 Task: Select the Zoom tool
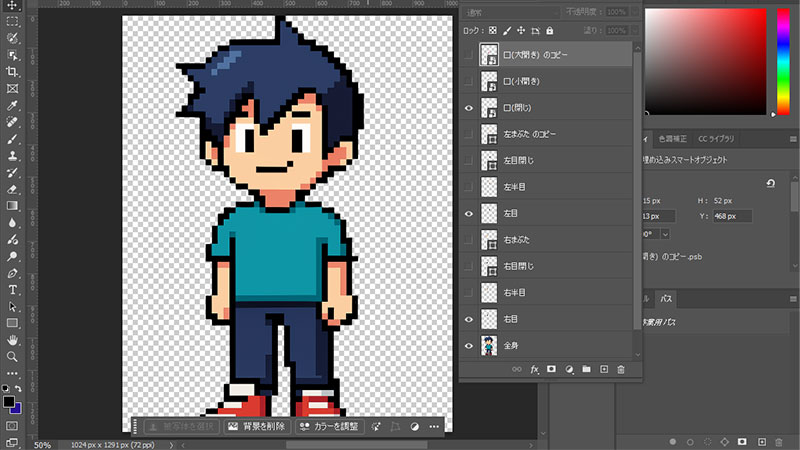tap(12, 357)
